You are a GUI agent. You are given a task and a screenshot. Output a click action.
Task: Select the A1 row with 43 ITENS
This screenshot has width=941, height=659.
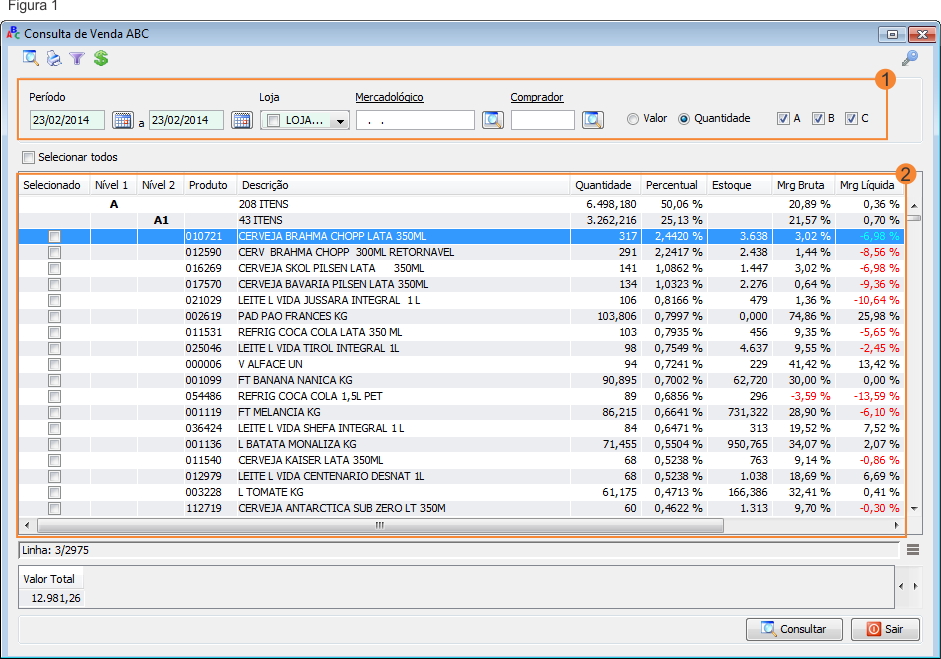[461, 220]
